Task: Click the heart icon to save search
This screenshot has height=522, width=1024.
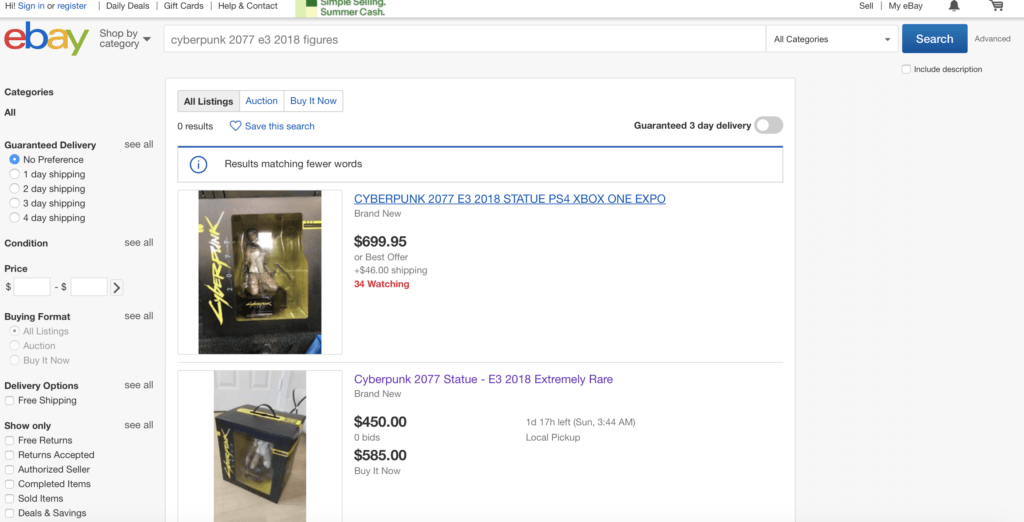Action: (x=235, y=126)
